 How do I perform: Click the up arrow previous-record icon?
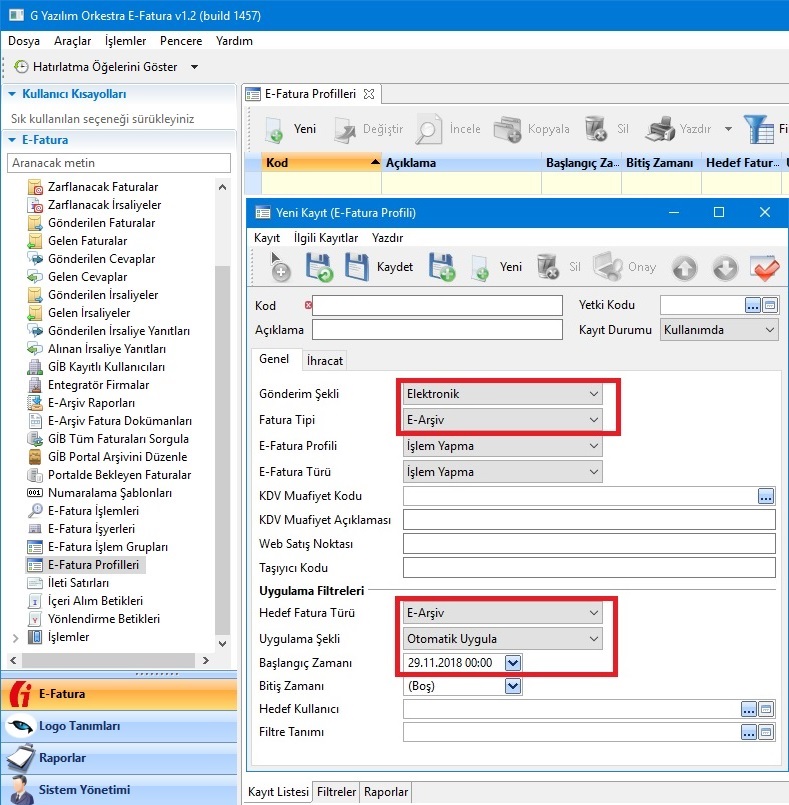[x=685, y=267]
